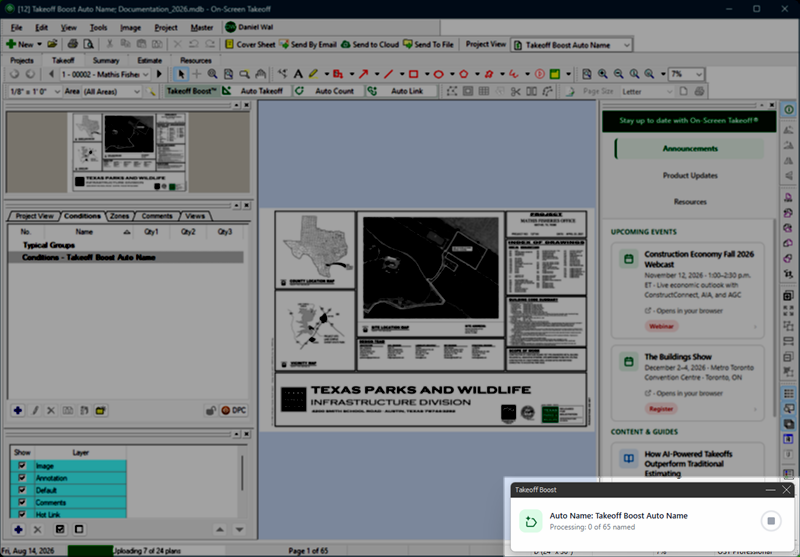Switch to the Summary tab
Screen dimensions: 800x557
tap(106, 60)
